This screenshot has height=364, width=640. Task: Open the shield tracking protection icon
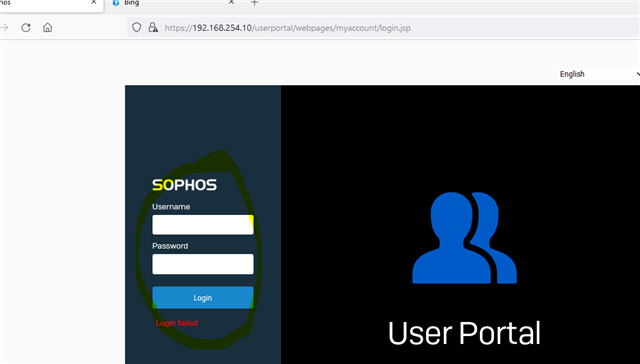tap(136, 28)
